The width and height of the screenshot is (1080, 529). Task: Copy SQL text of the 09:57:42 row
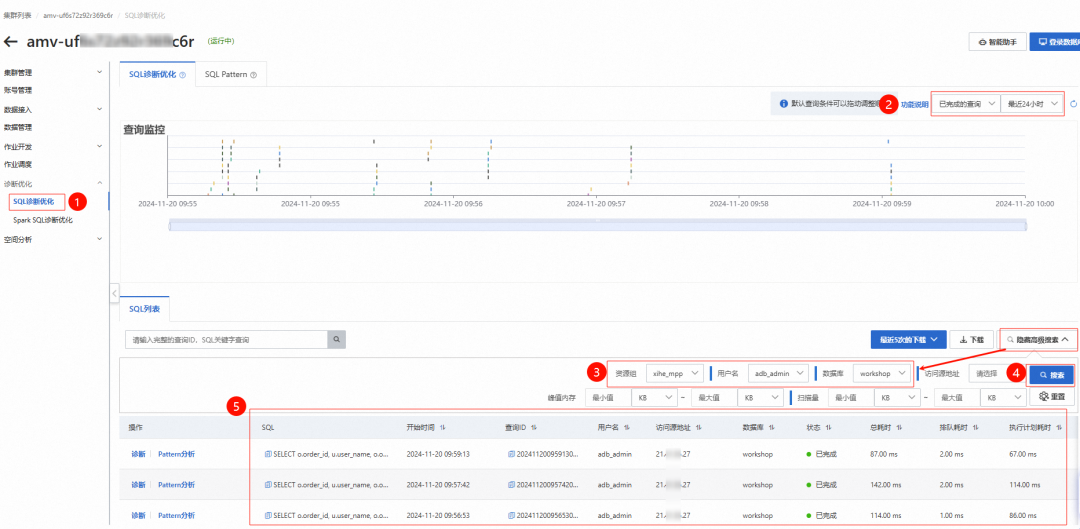(269, 485)
